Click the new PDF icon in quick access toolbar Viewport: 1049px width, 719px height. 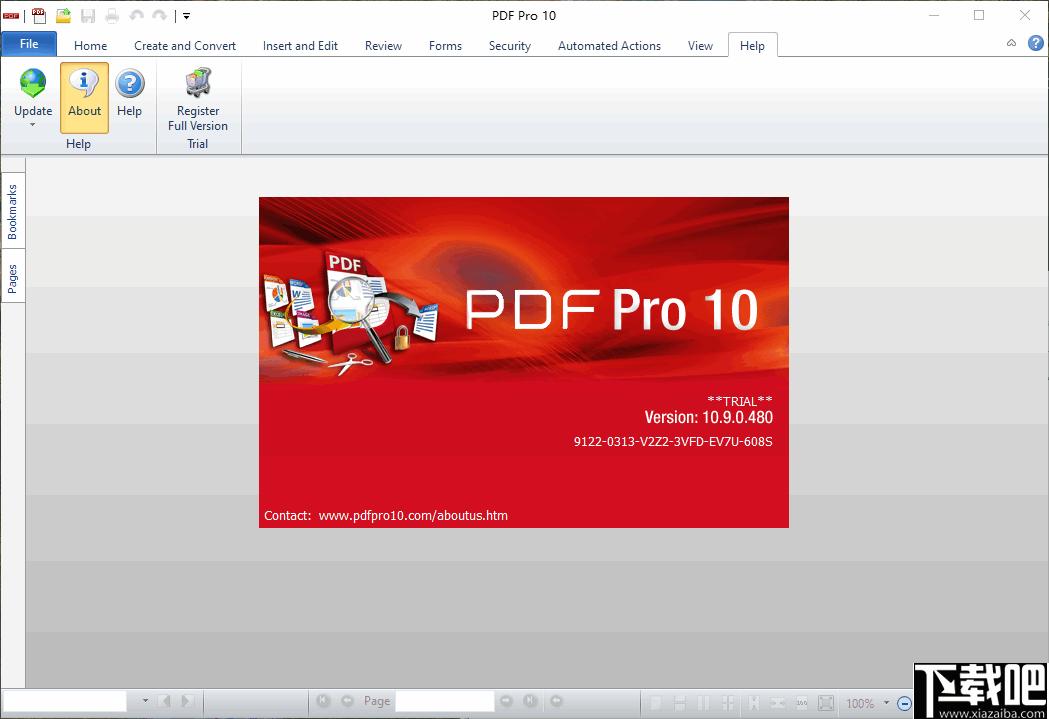(39, 15)
